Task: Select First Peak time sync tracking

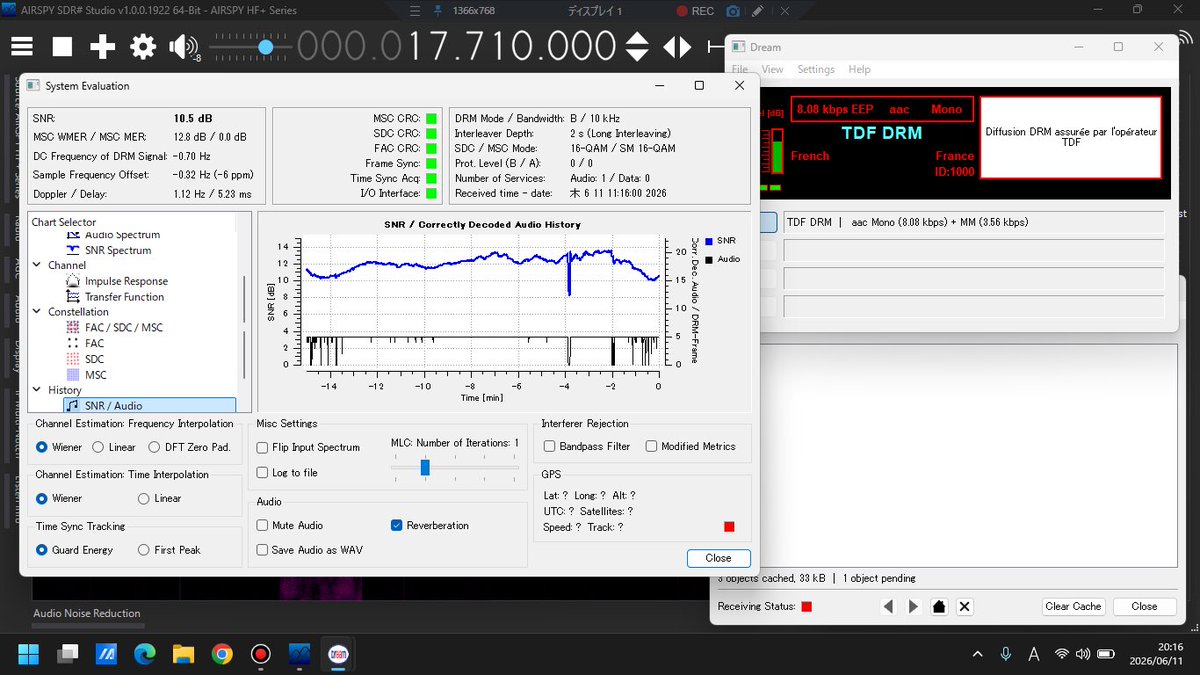Action: coord(169,550)
